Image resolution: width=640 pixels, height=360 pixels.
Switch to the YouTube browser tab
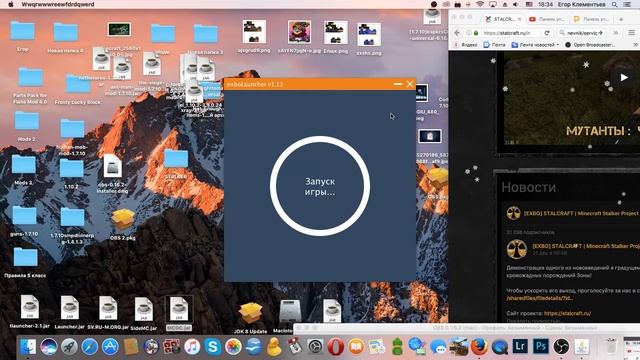pos(548,19)
